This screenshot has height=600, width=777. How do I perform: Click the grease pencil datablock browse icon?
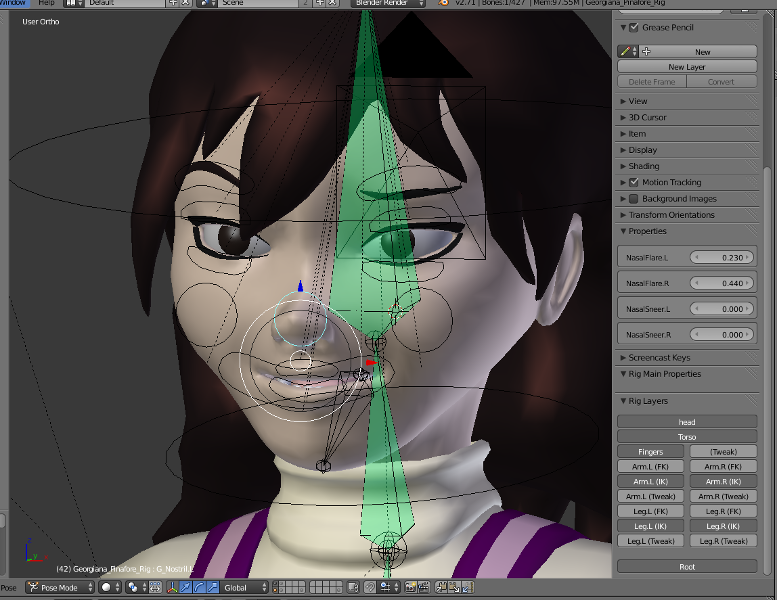coord(627,51)
